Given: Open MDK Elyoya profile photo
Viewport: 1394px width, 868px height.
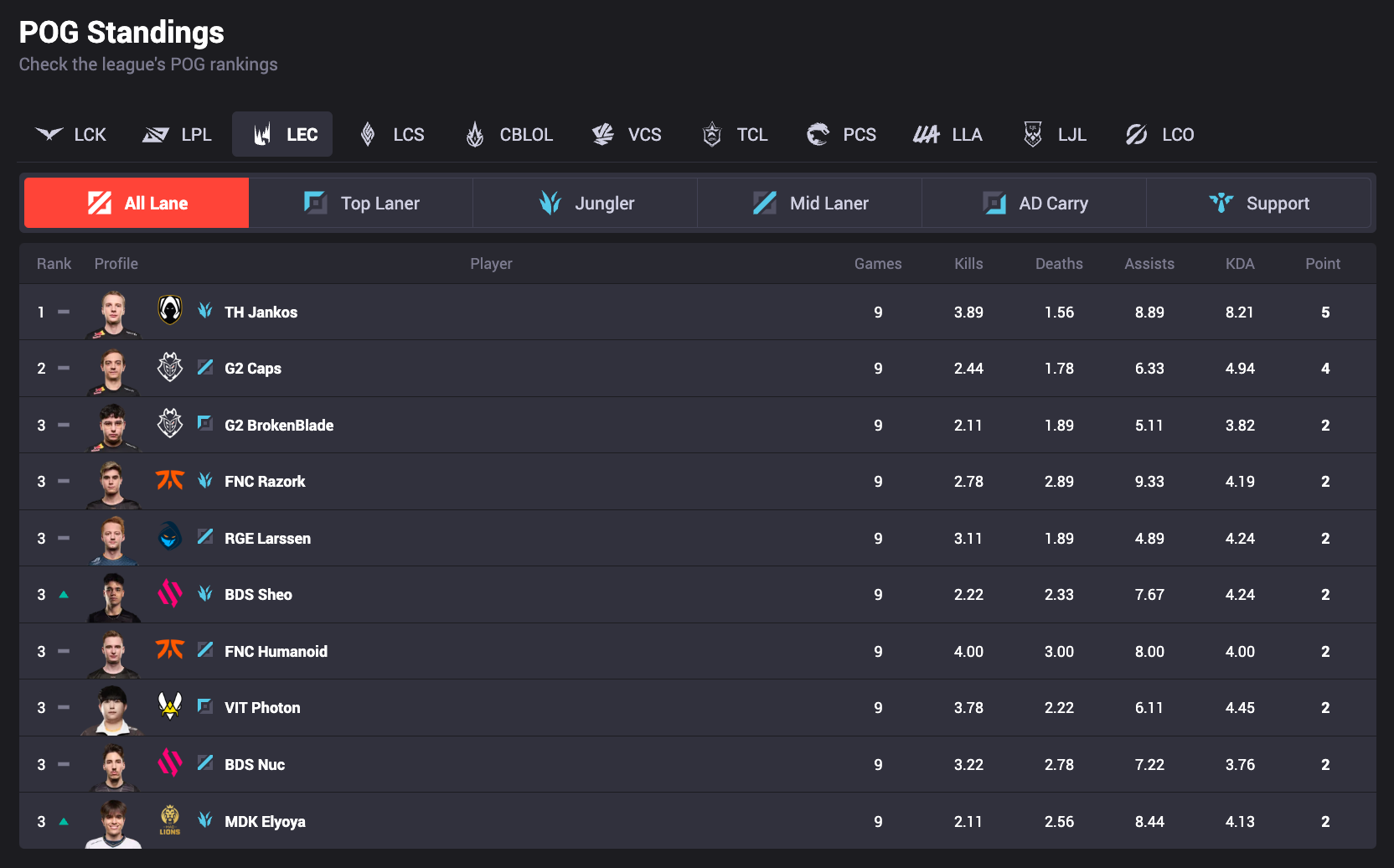Looking at the screenshot, I should click(x=113, y=824).
